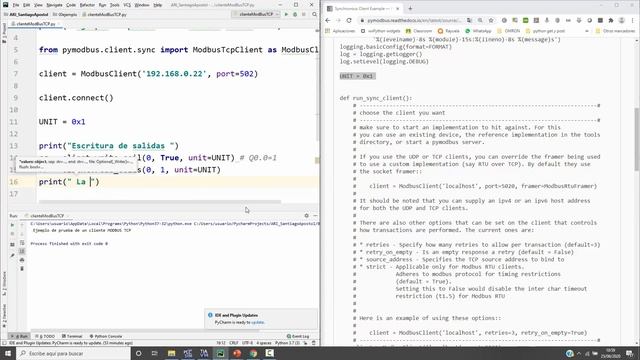Open the Aplicaciones bookmarks shortcut
The width and height of the screenshot is (640, 360).
pyautogui.click(x=341, y=31)
